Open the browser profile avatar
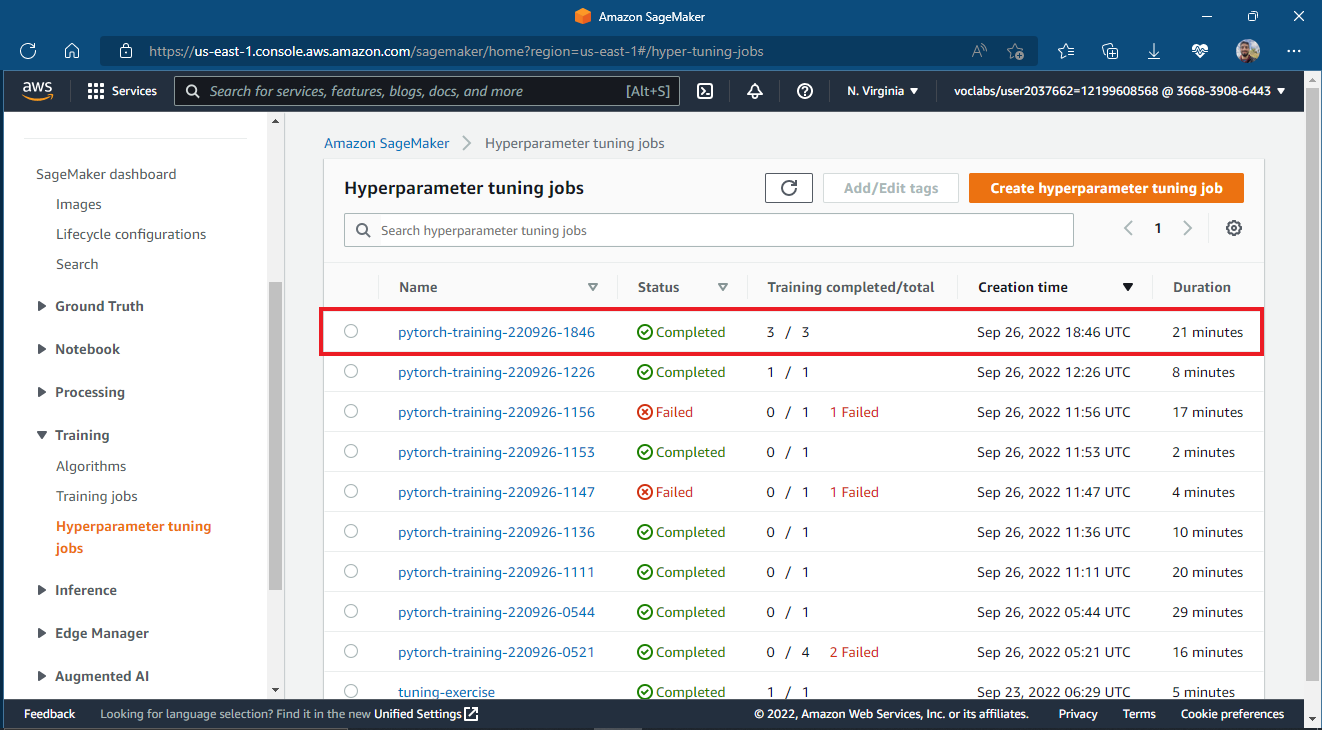Viewport: 1322px width, 730px height. click(1247, 51)
